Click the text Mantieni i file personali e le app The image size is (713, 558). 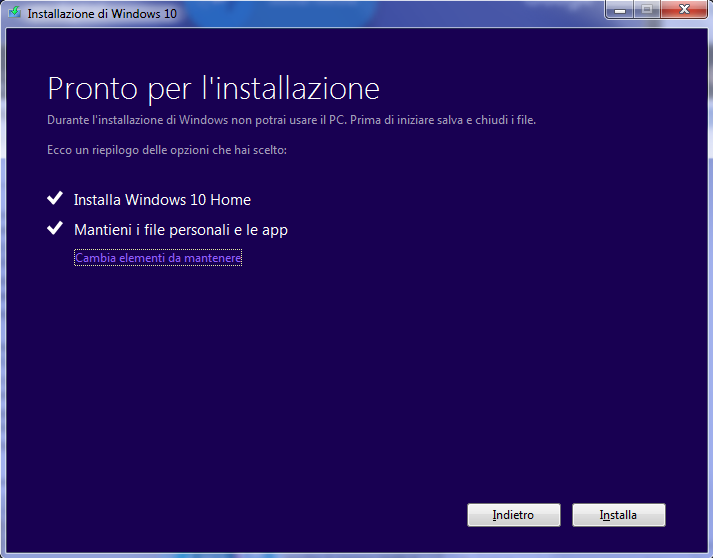tap(181, 230)
